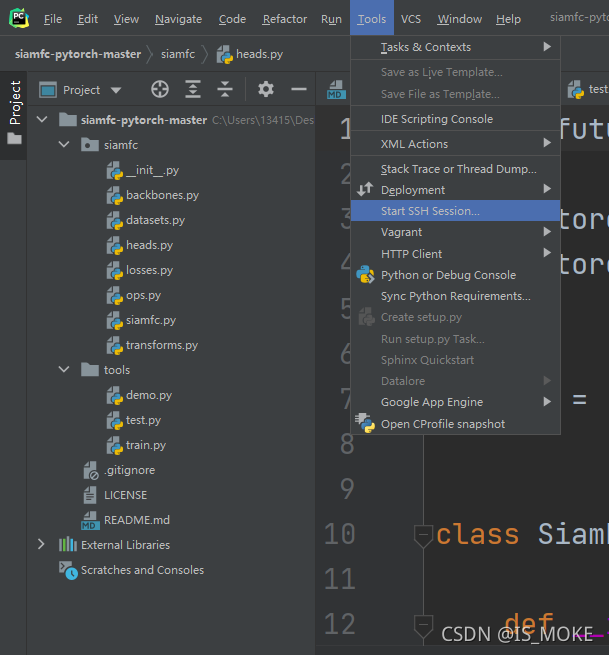Select backbones.py in project tree
This screenshot has height=655, width=609.
point(162,195)
